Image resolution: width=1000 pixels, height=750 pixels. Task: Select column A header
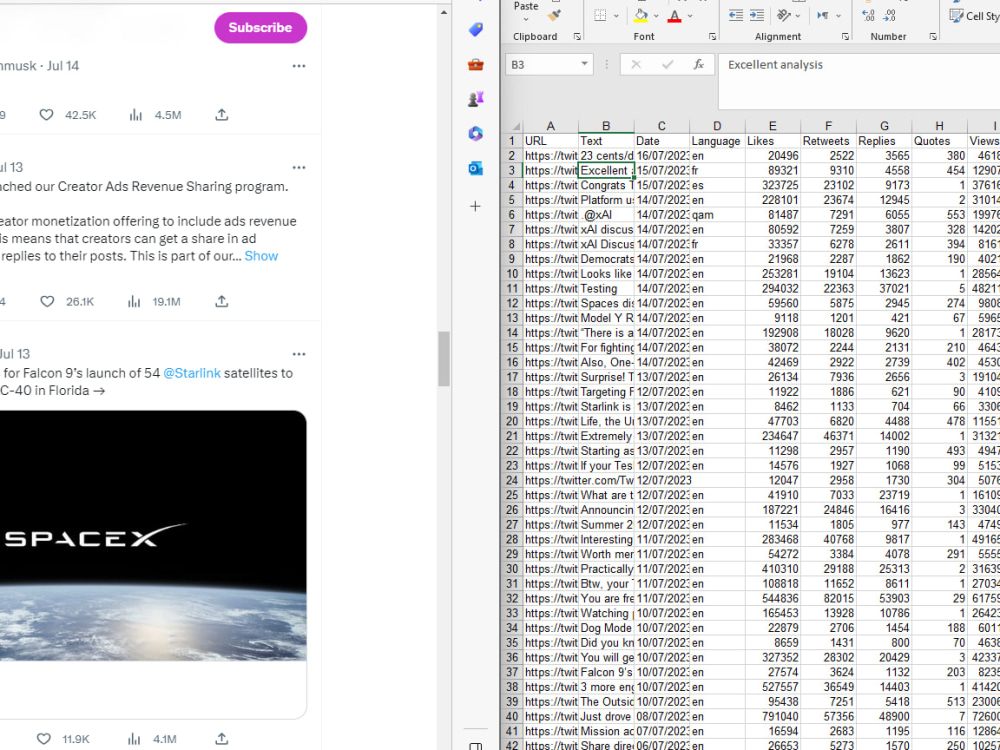tap(550, 126)
